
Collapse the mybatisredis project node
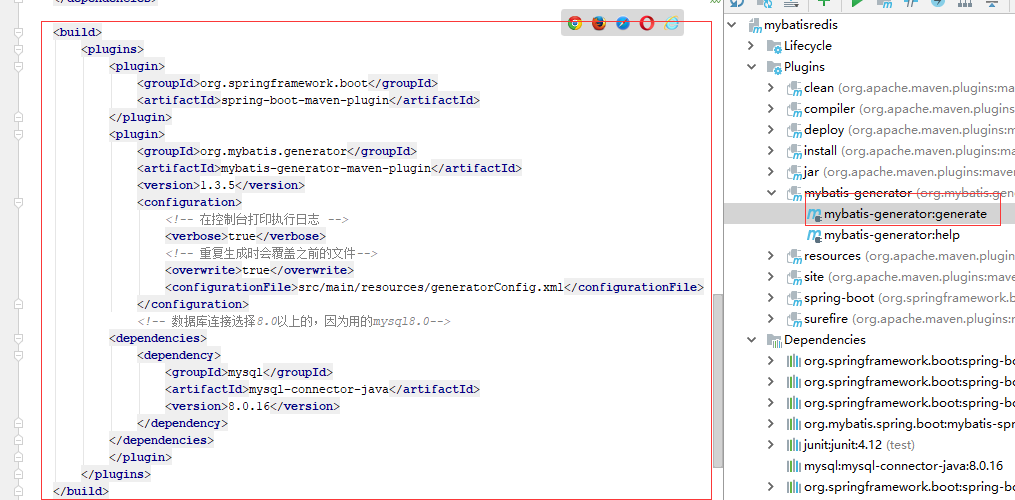coord(732,25)
